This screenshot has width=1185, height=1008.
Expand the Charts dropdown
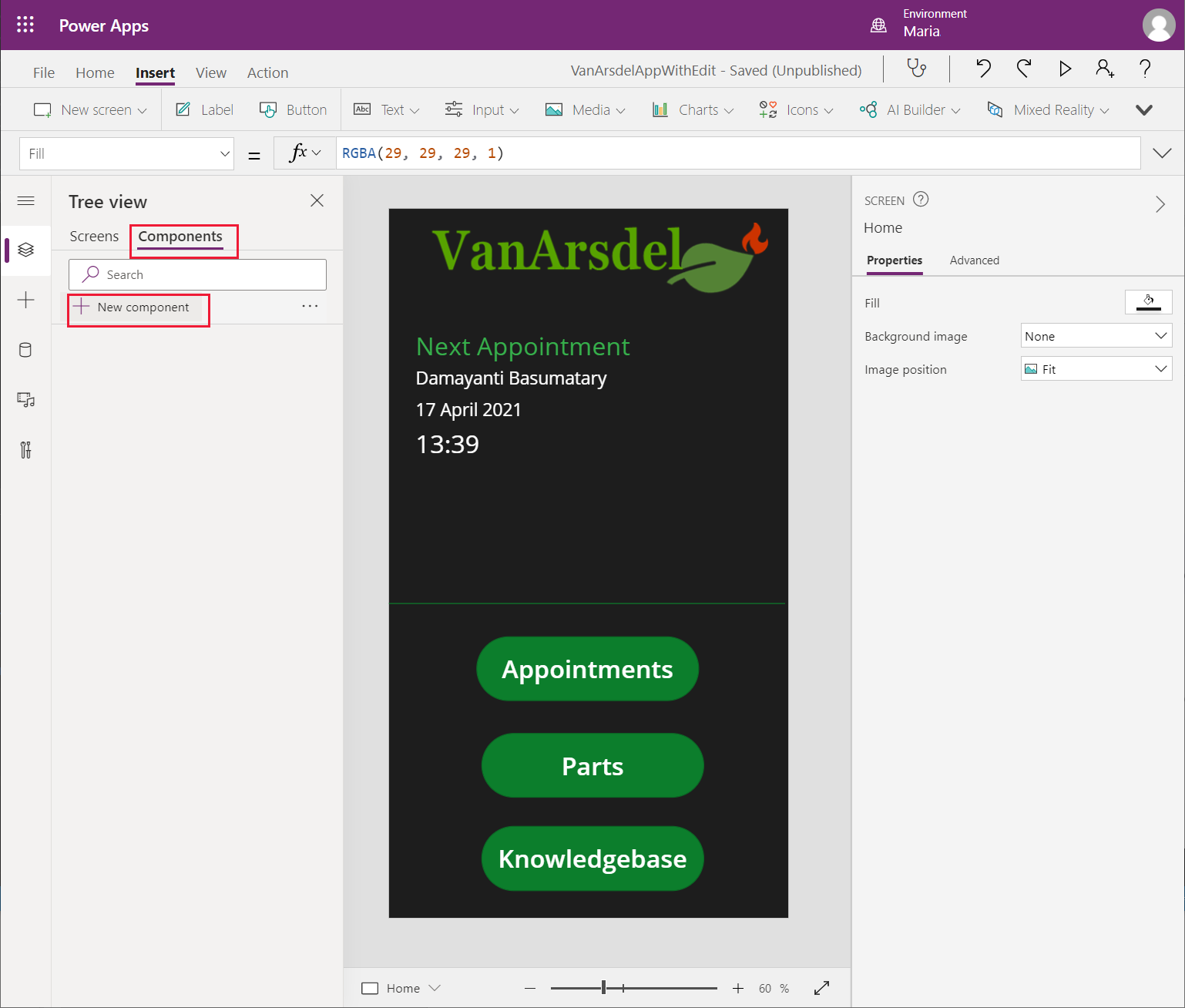693,109
